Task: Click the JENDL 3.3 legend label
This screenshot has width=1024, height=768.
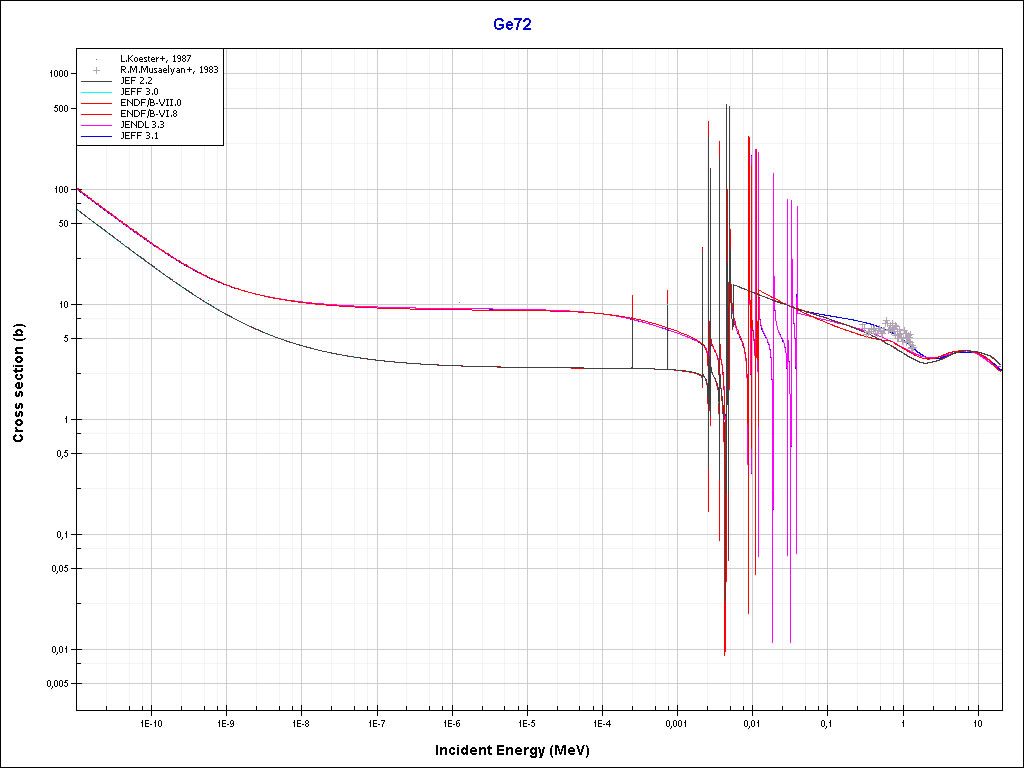Action: [x=142, y=125]
